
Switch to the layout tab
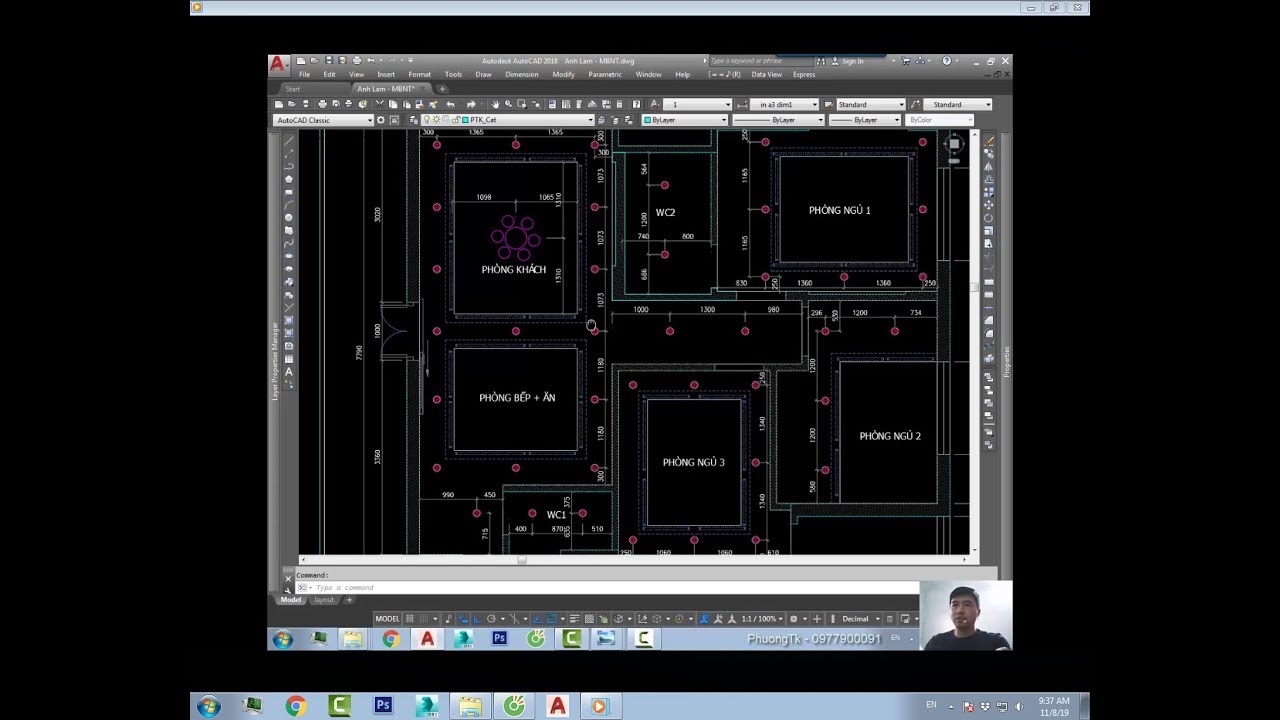tap(324, 600)
